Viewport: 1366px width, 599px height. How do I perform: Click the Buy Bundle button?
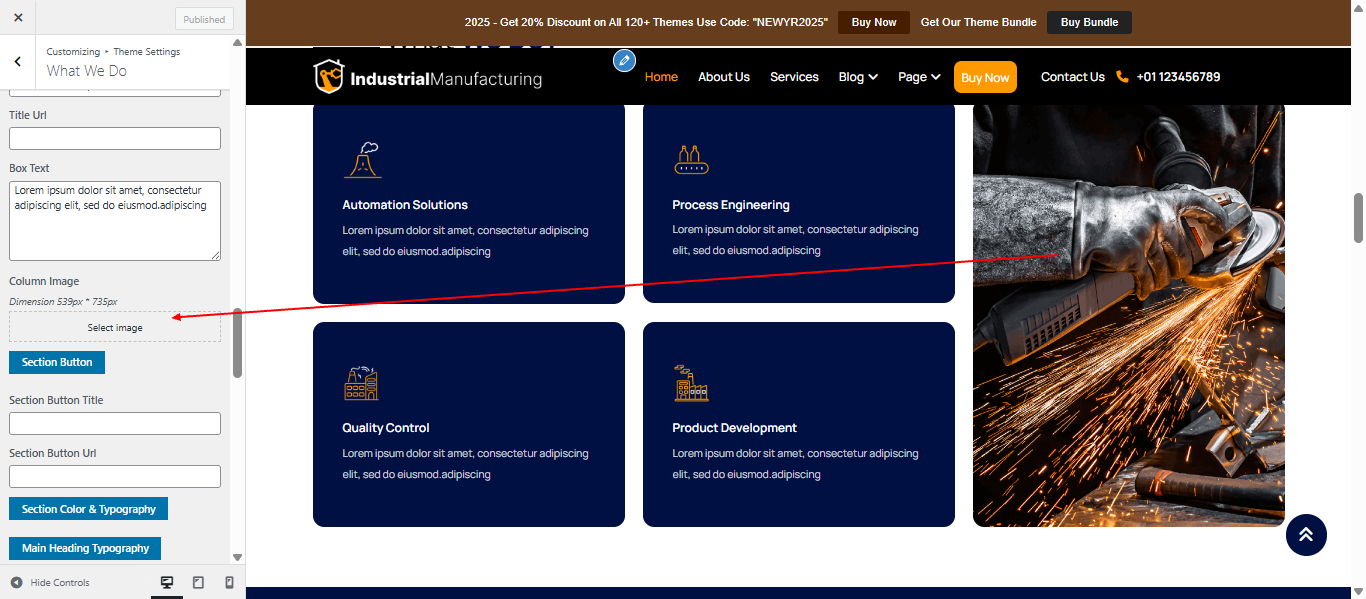coord(1089,22)
